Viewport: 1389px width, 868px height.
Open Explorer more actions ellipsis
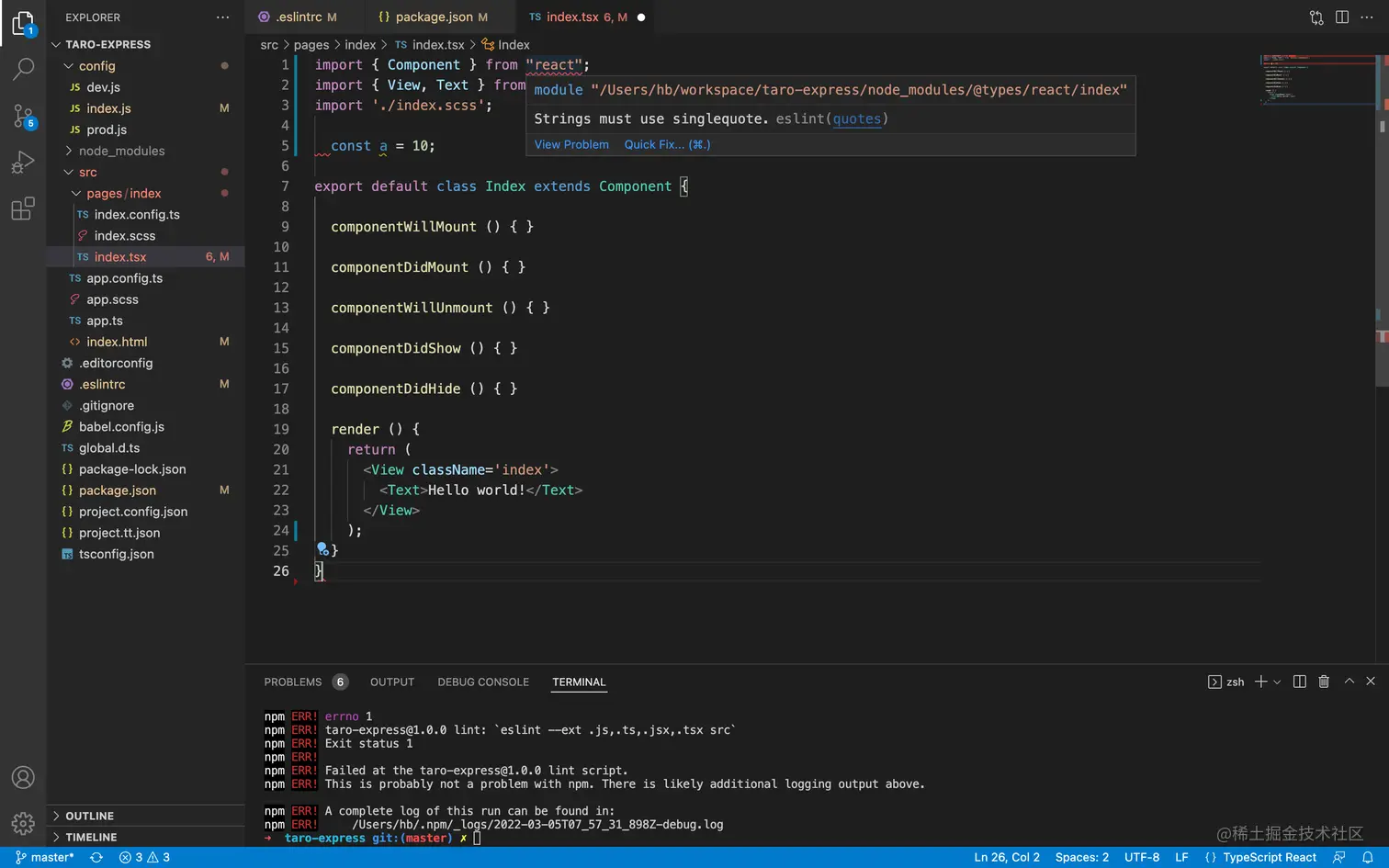pyautogui.click(x=222, y=17)
